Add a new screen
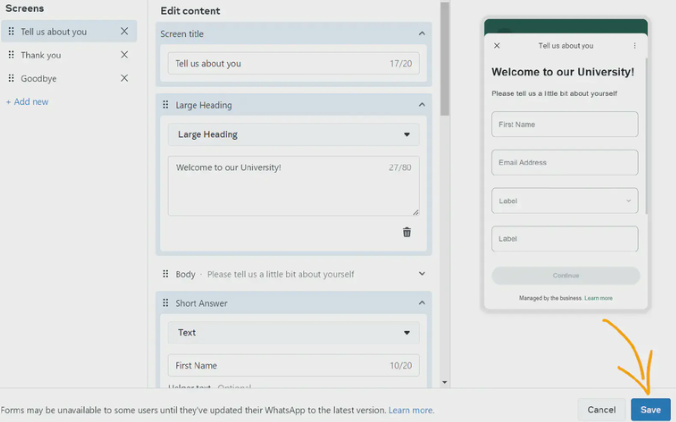This screenshot has height=422, width=676. pyautogui.click(x=27, y=102)
